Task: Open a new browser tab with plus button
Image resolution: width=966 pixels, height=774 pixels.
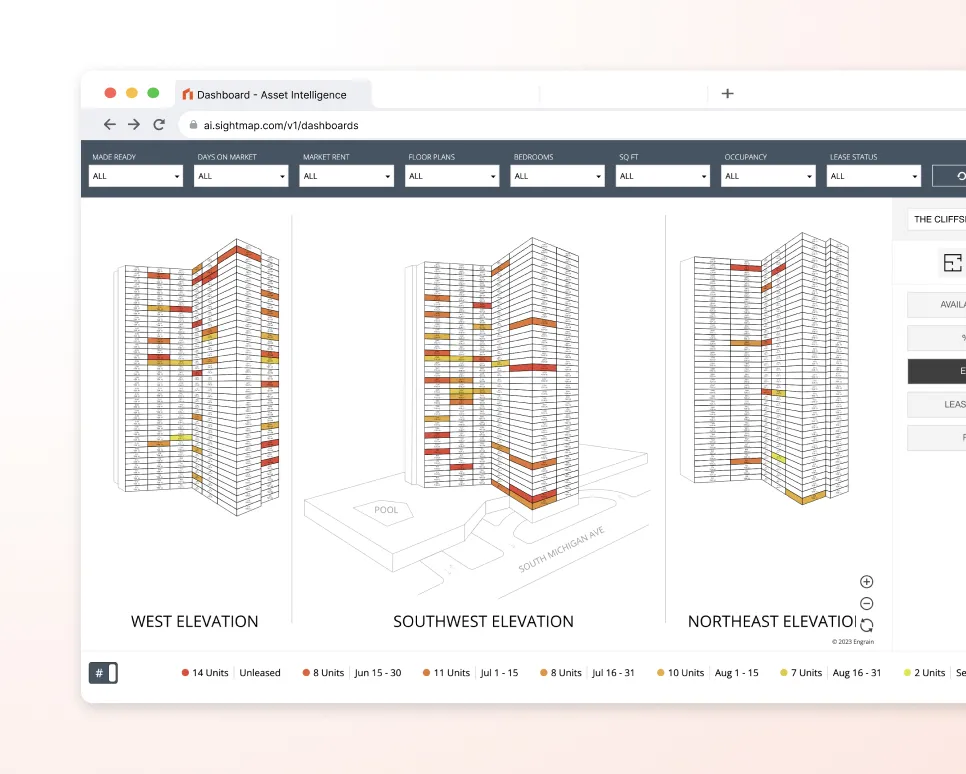Action: point(727,93)
